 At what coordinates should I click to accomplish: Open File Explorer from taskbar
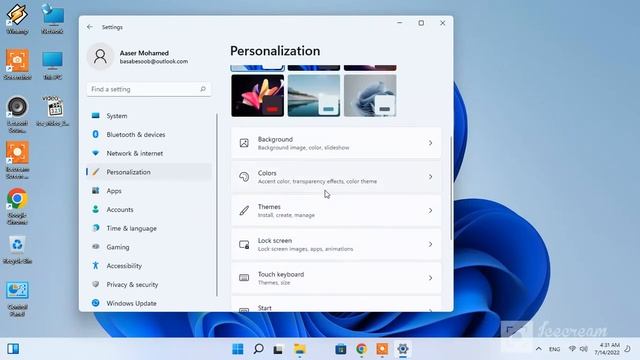click(300, 349)
